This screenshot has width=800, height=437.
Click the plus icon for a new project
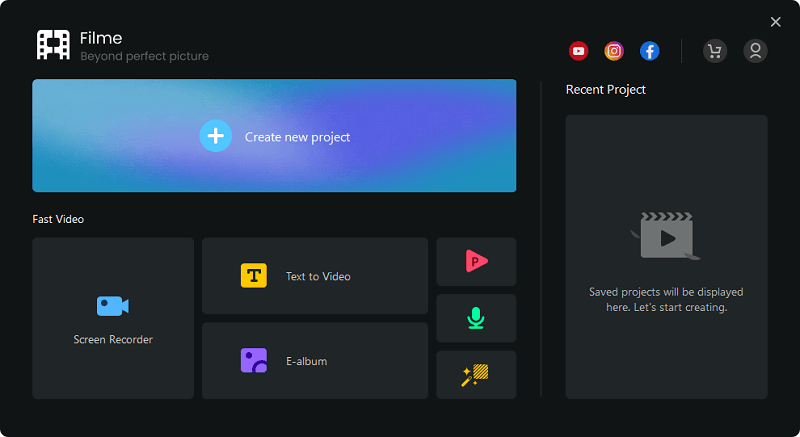tap(215, 136)
